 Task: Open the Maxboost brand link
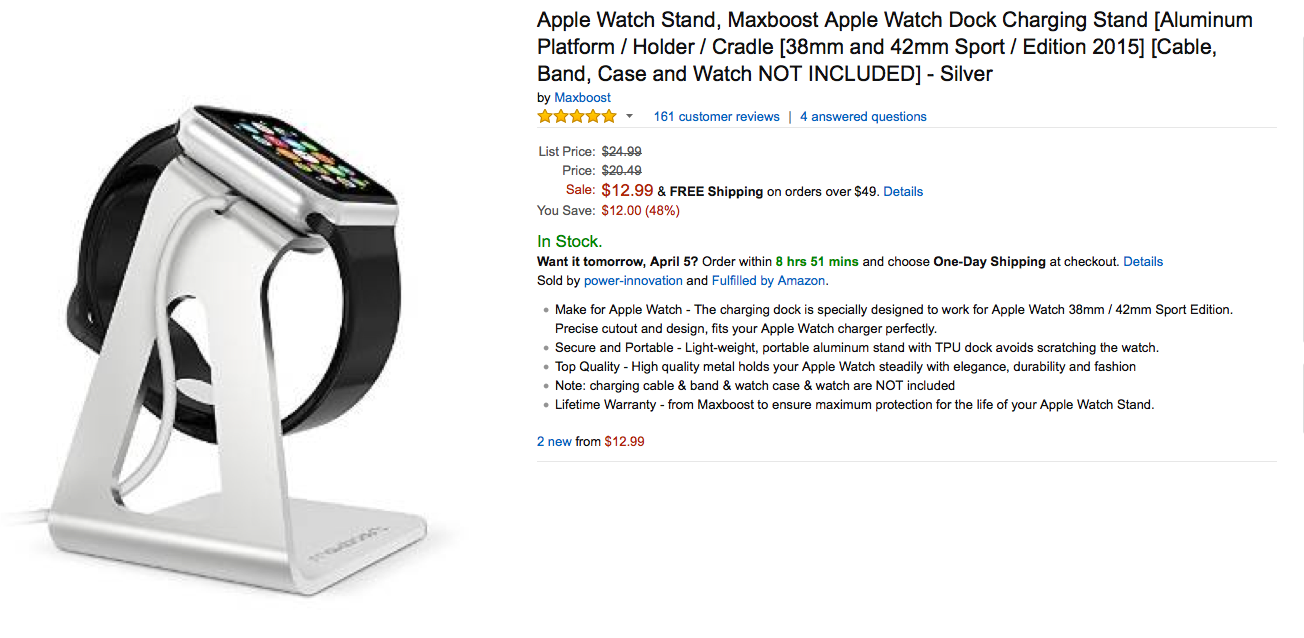pyautogui.click(x=582, y=98)
